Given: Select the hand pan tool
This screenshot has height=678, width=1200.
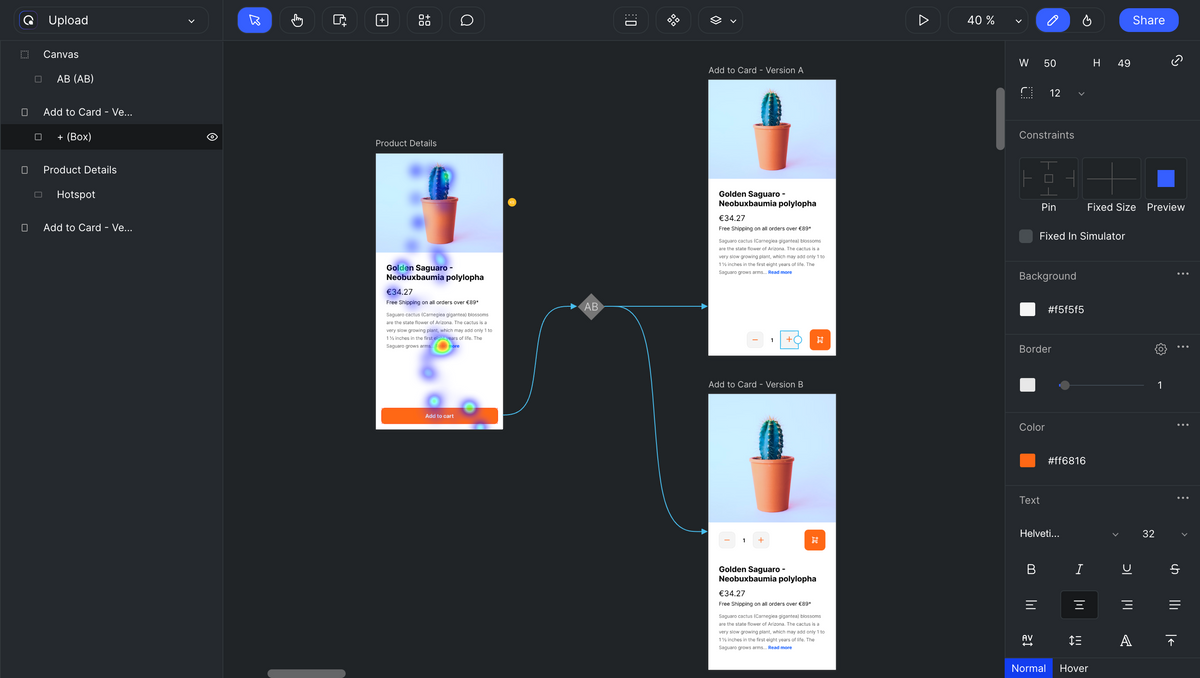Looking at the screenshot, I should 297,20.
